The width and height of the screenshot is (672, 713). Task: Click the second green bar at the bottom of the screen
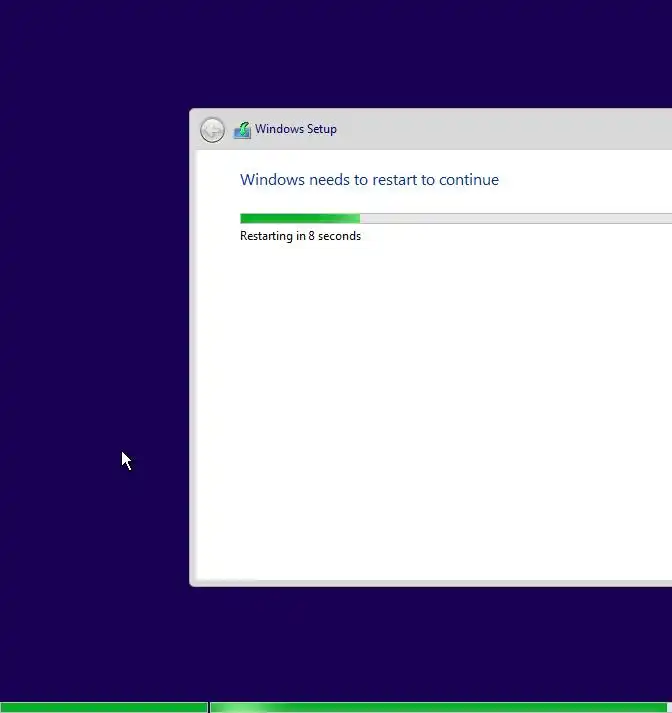[x=441, y=708]
